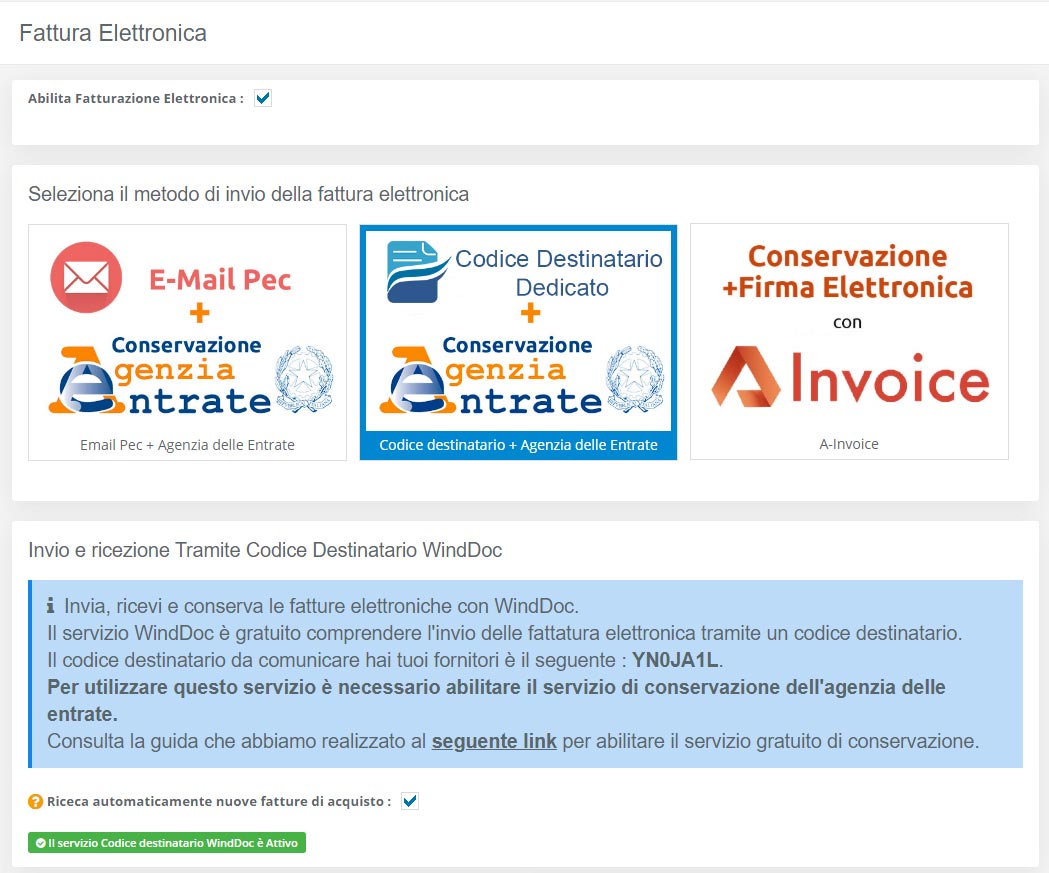Viewport: 1049px width, 873px height.
Task: Open the 'seguente link' guide
Action: pyautogui.click(x=494, y=742)
